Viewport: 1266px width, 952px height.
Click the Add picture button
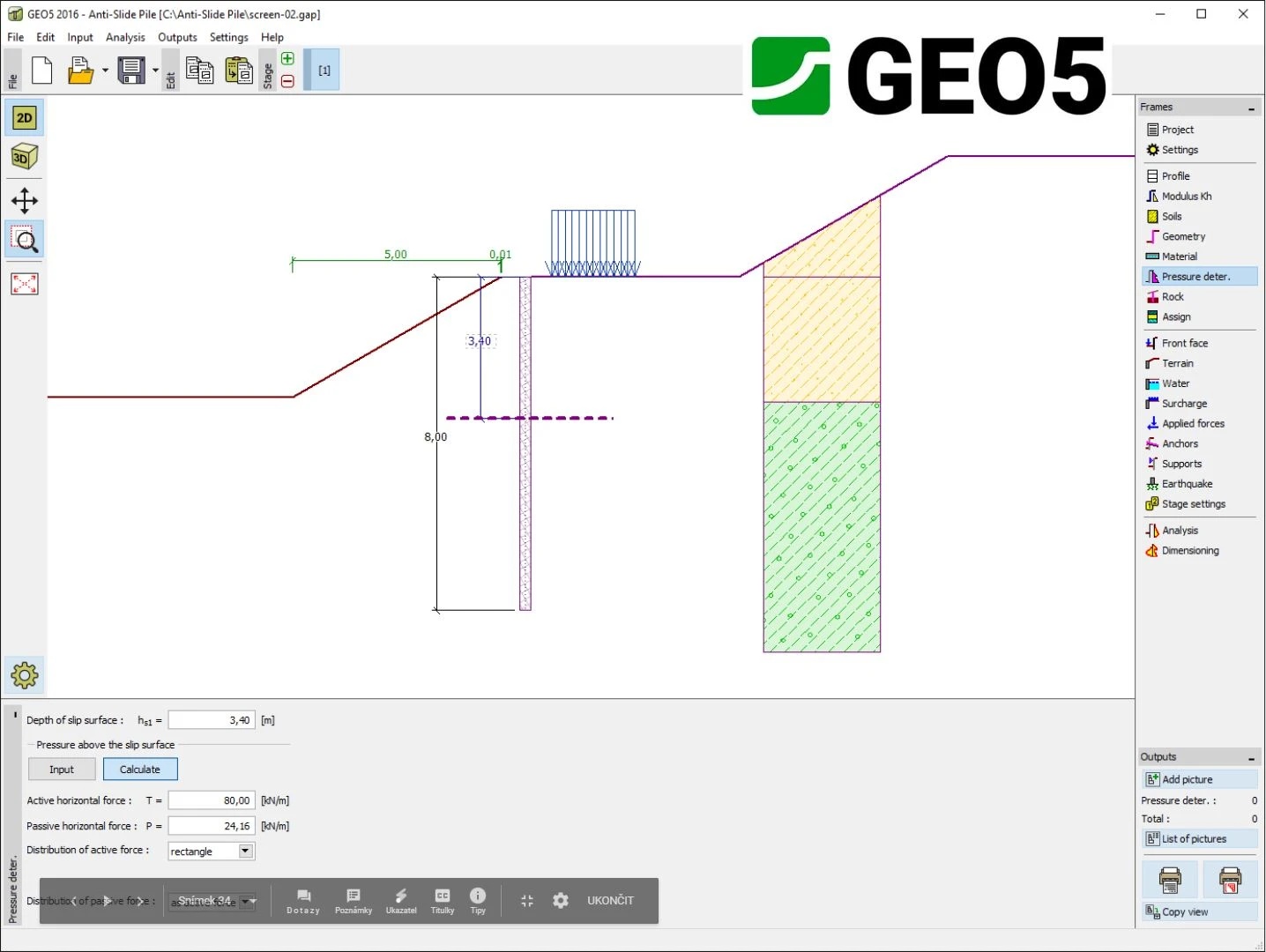1200,780
